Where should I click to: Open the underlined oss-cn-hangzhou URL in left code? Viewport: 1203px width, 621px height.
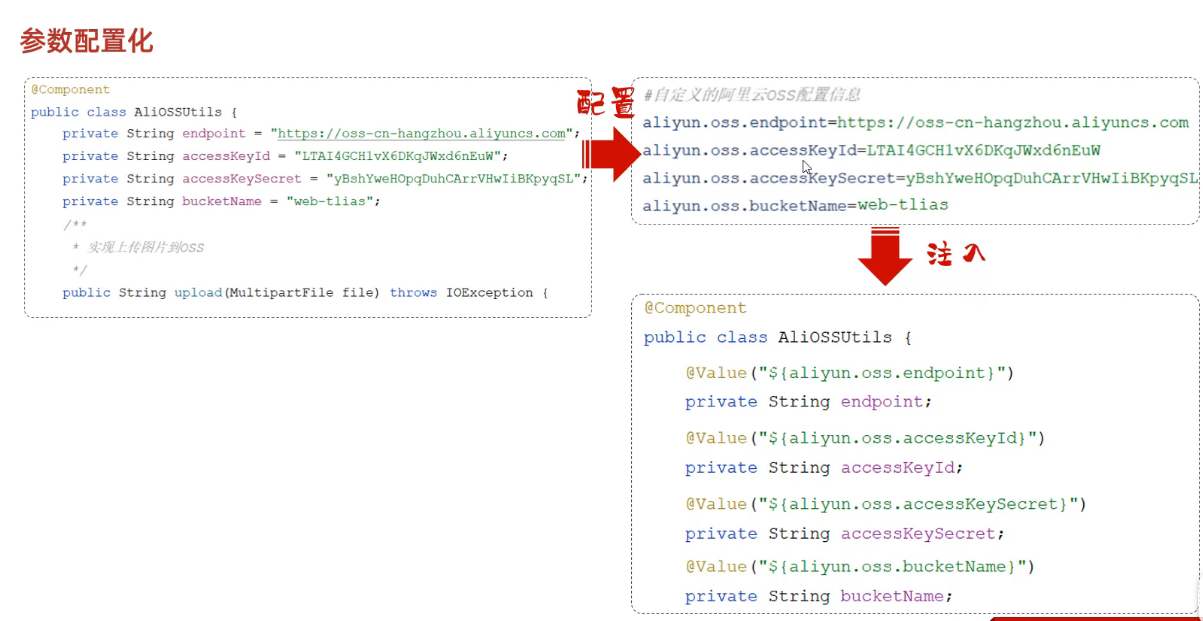click(x=421, y=134)
